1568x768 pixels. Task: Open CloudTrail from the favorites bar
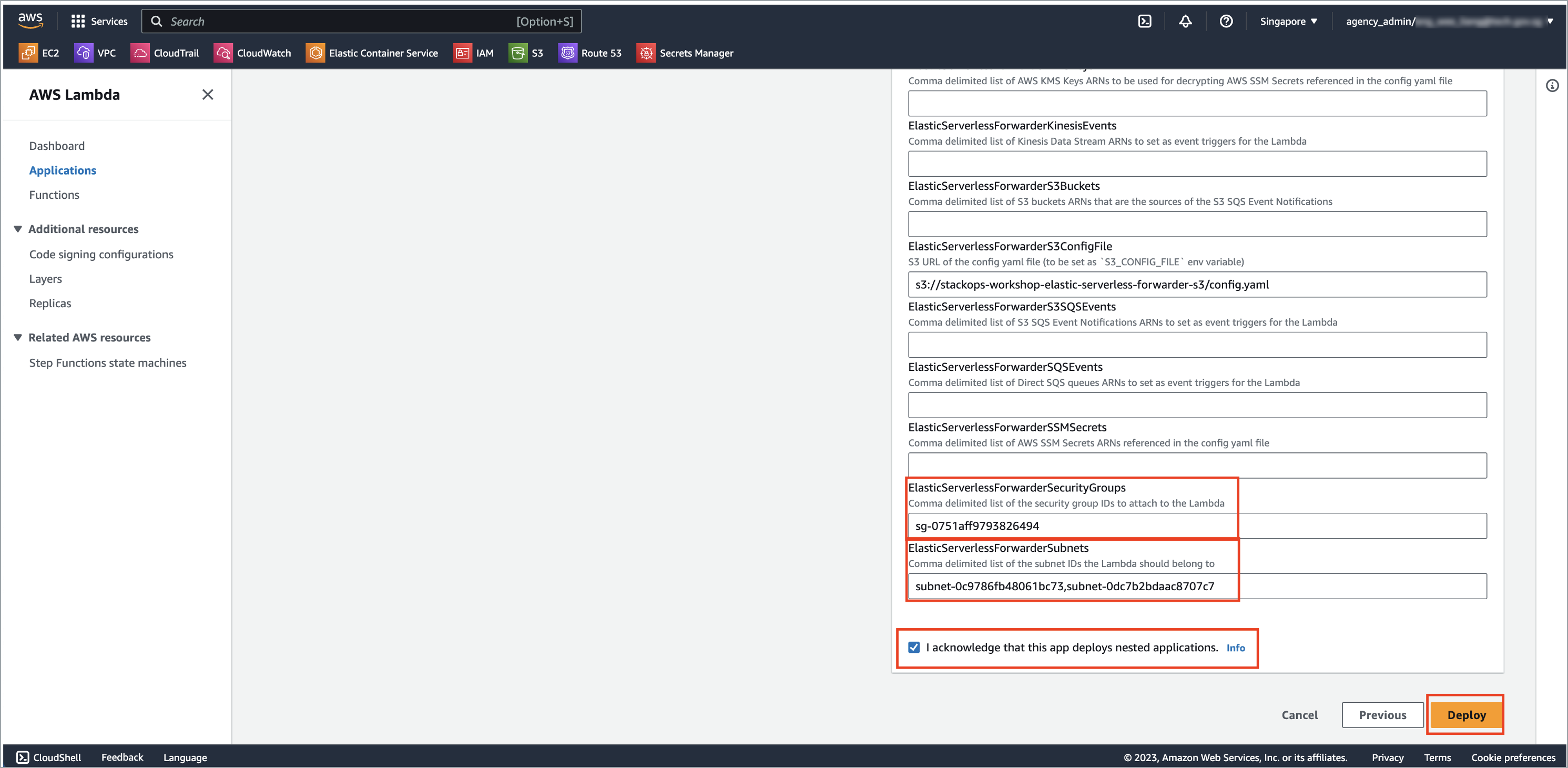click(165, 53)
